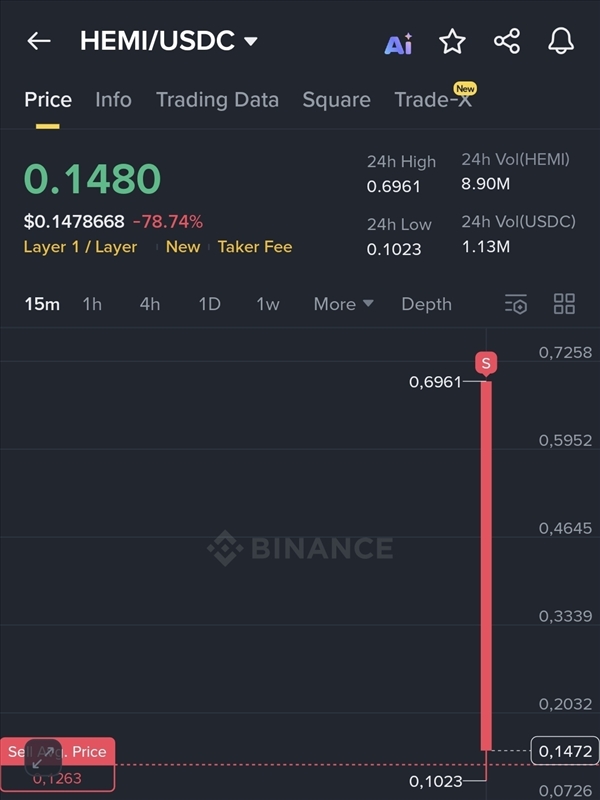The width and height of the screenshot is (600, 800).
Task: Switch to the Info tab
Action: (113, 99)
